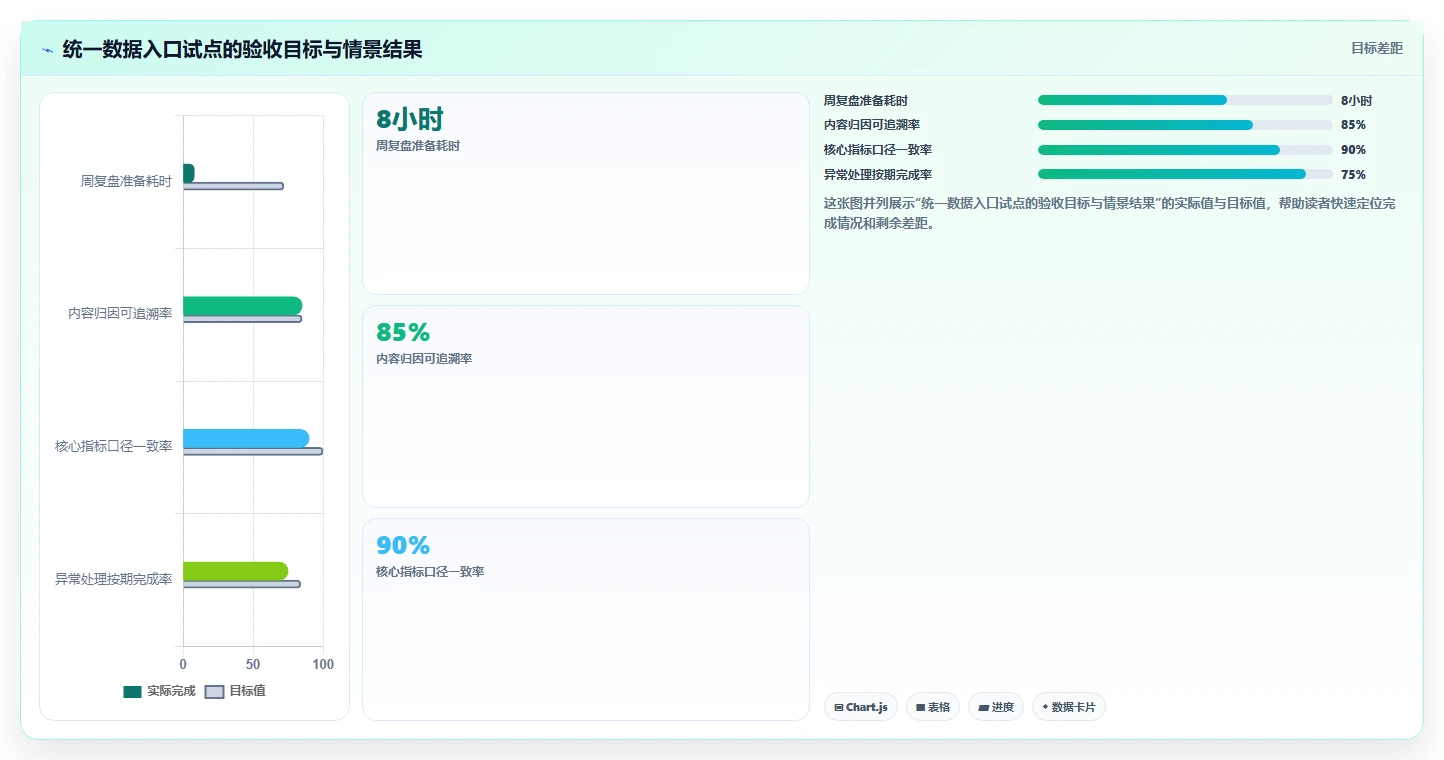The width and height of the screenshot is (1444, 760).
Task: Click the description paragraph starting 这张图并列展示
Action: click(1109, 213)
